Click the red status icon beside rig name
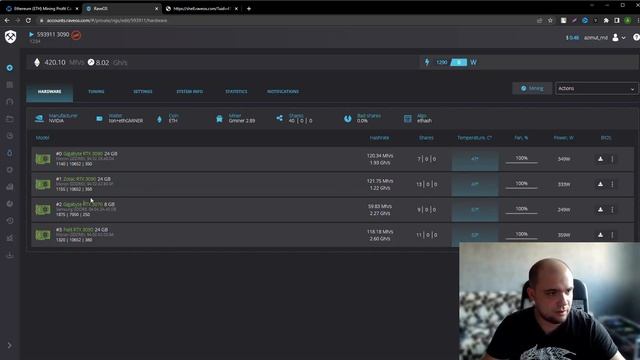Screen dimensions: 640x360 [x=76, y=35]
